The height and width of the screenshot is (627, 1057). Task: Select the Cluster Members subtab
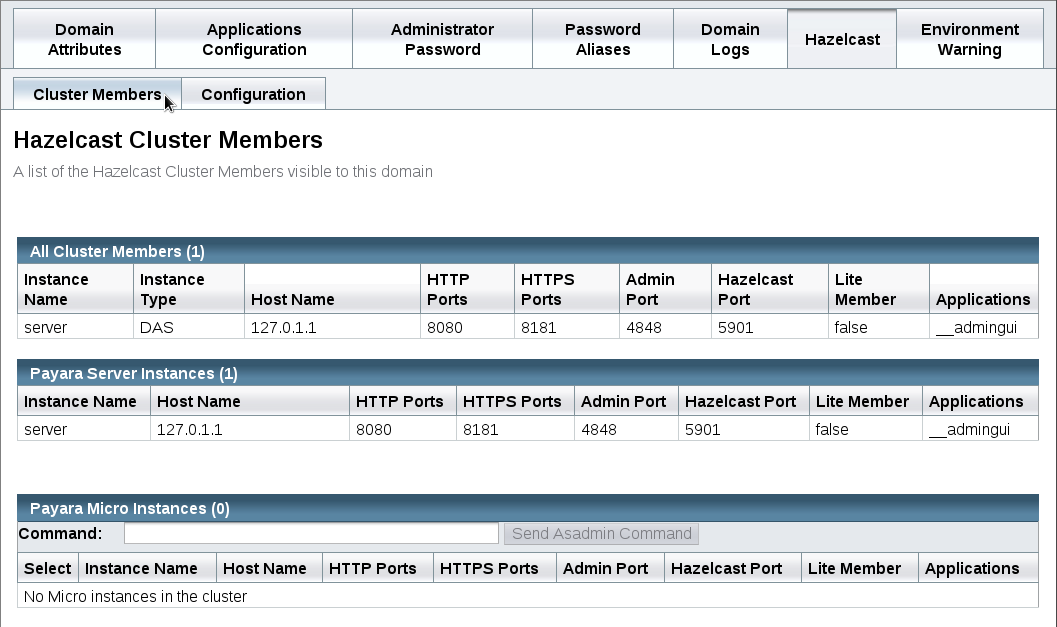[96, 94]
